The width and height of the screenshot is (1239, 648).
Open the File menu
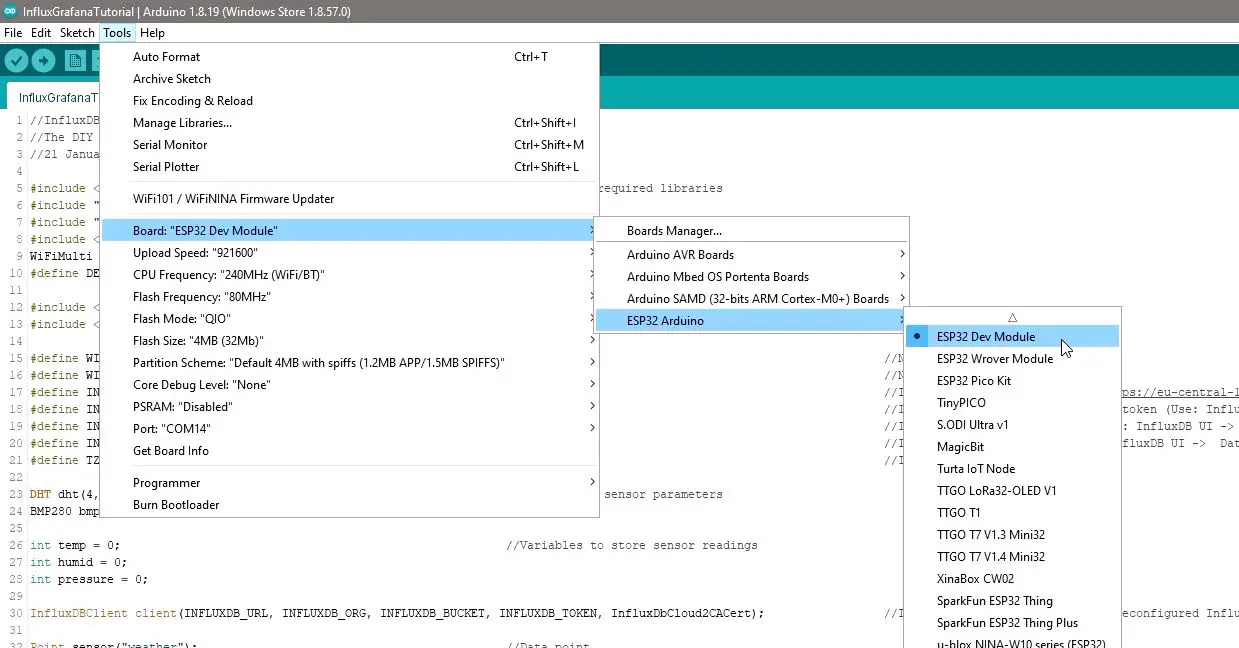[x=13, y=33]
